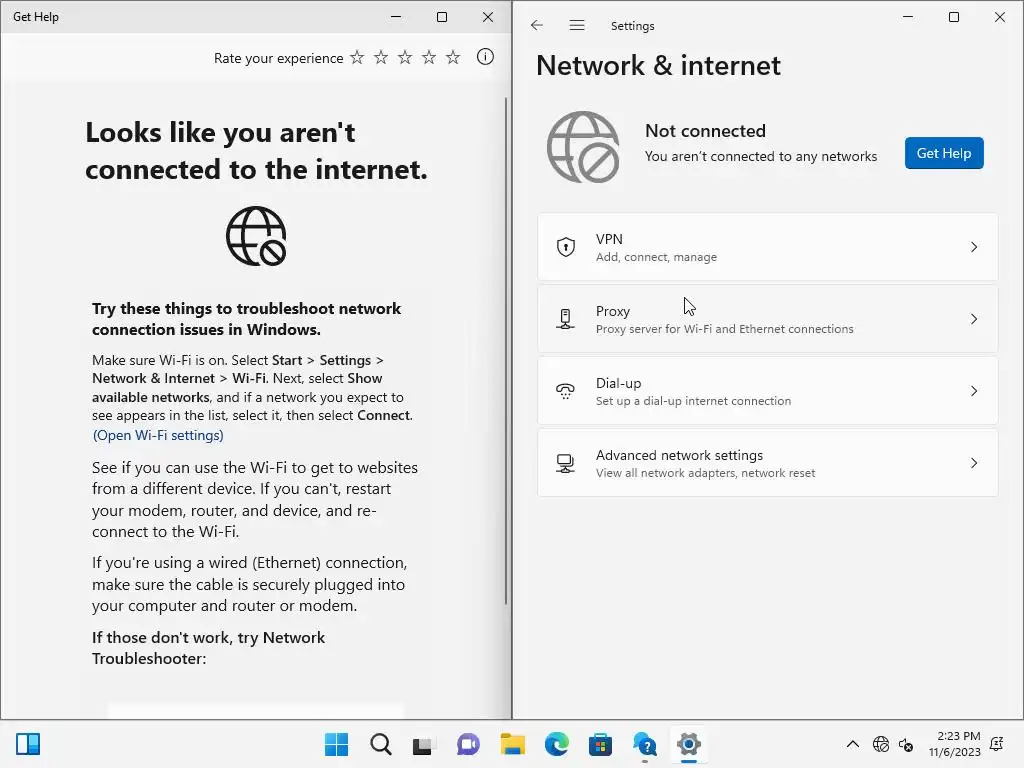1024x768 pixels.
Task: Rate experience with the fourth star
Action: pos(429,57)
